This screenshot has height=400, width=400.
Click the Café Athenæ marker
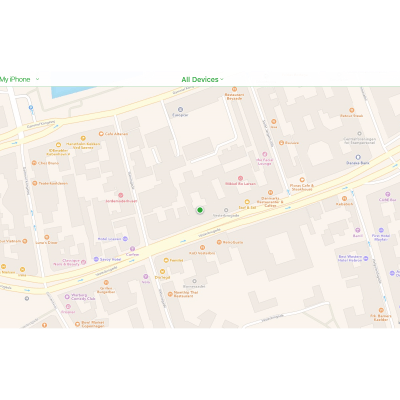click(101, 134)
